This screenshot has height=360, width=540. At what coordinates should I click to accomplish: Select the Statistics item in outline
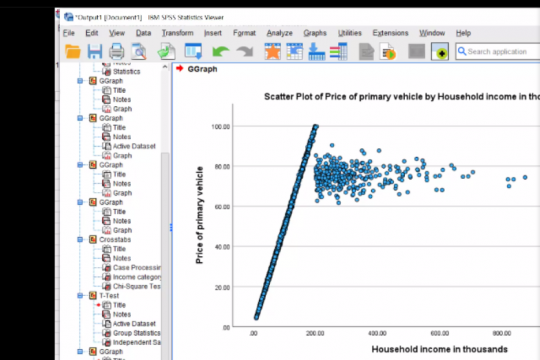pyautogui.click(x=126, y=71)
